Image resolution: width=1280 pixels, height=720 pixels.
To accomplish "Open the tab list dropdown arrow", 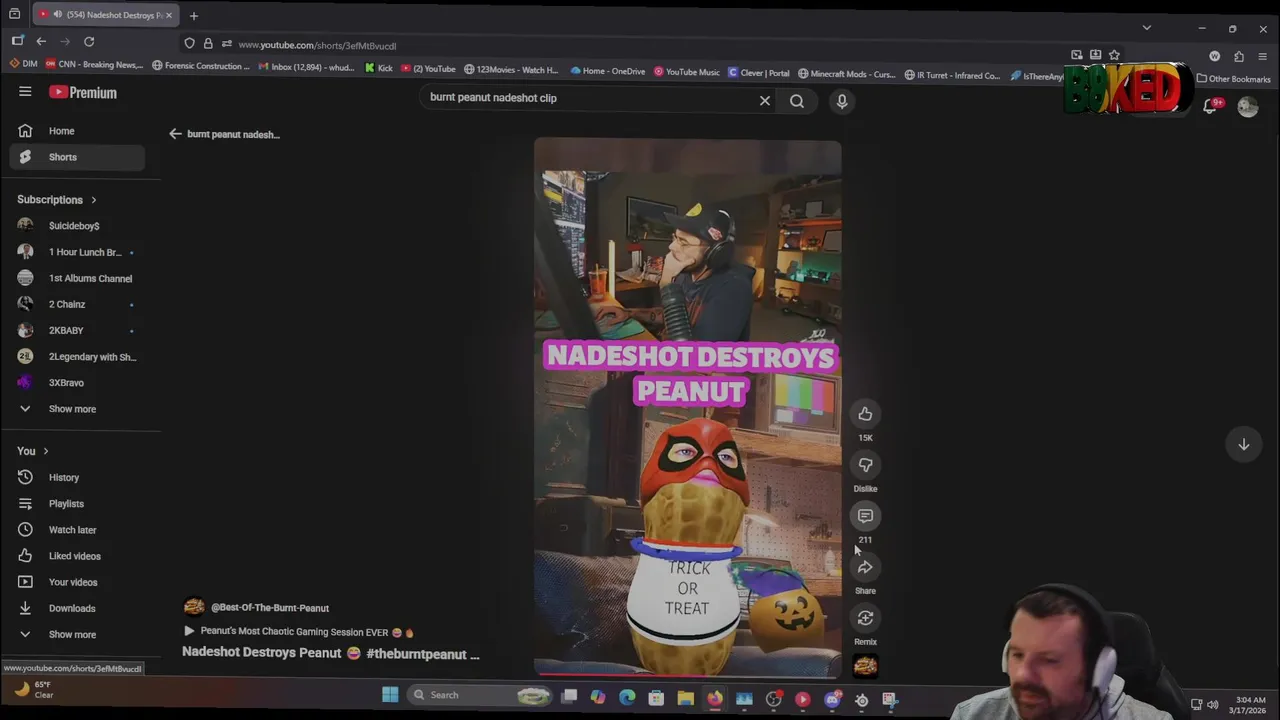I will tap(1147, 27).
